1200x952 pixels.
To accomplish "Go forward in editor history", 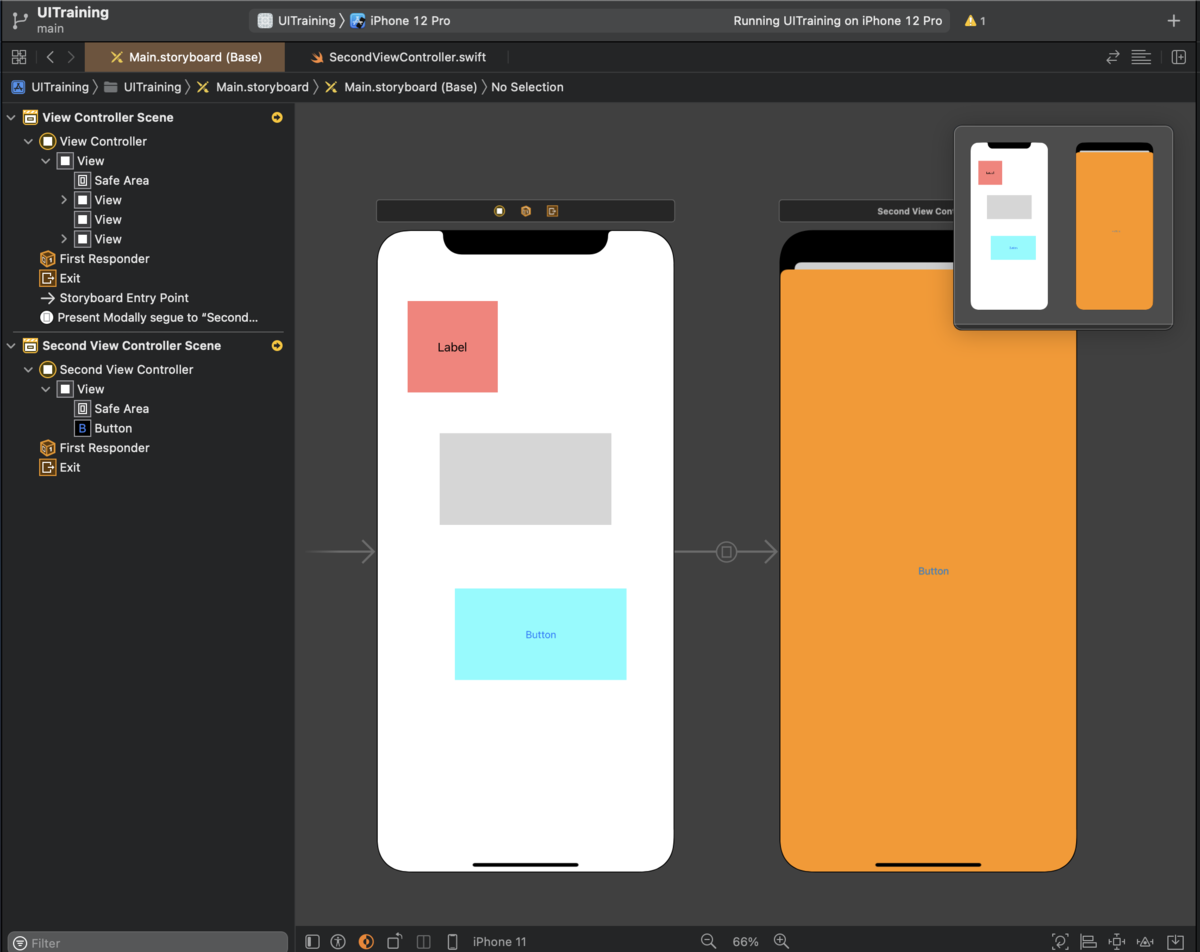I will click(x=70, y=57).
